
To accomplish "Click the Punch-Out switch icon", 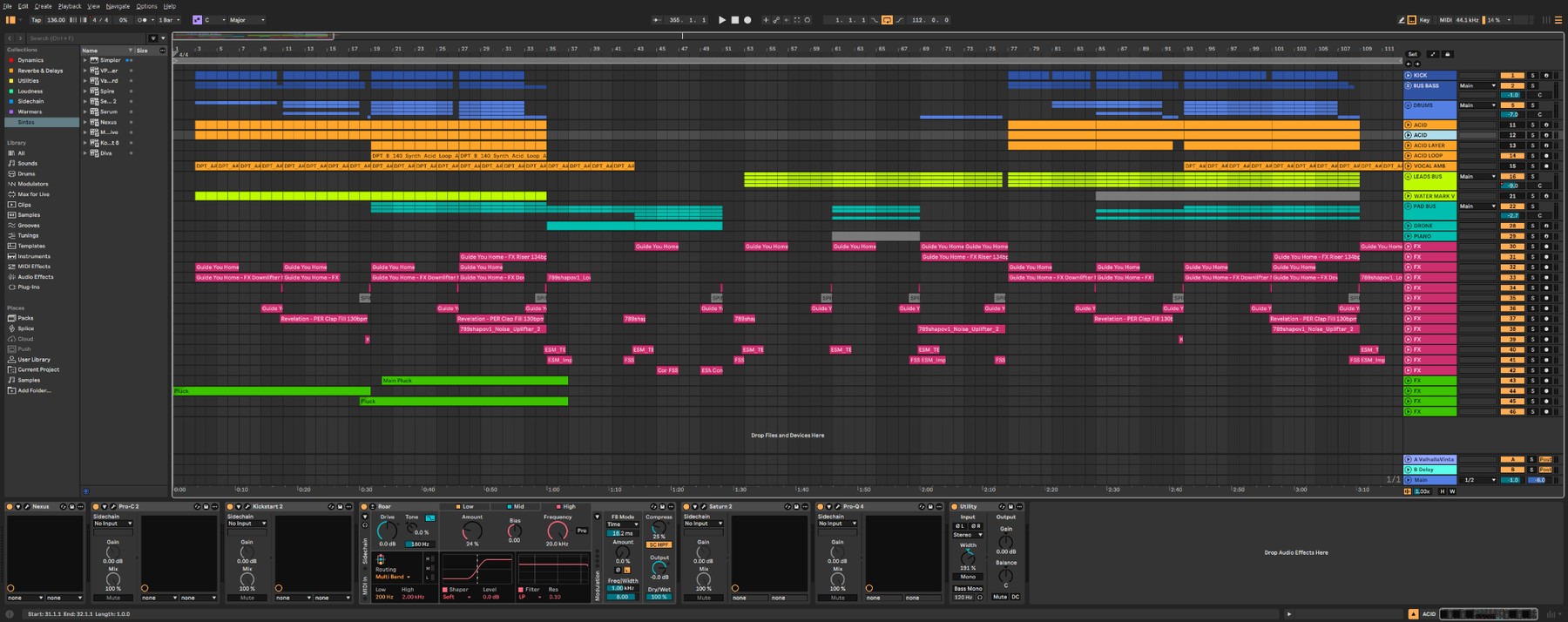I will pyautogui.click(x=900, y=20).
